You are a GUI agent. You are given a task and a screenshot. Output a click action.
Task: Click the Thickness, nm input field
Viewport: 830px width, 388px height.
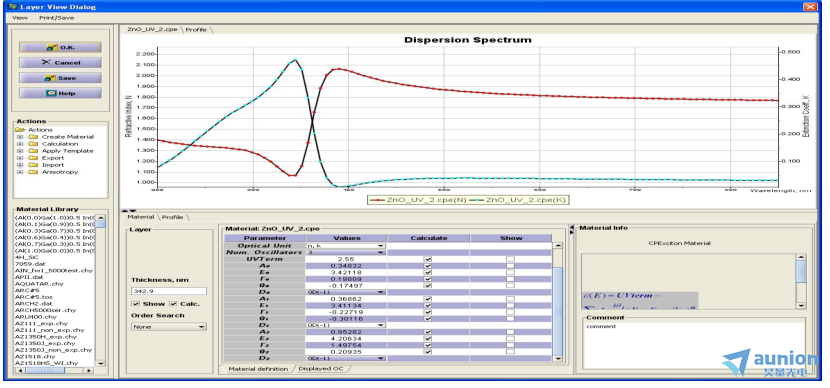point(169,291)
